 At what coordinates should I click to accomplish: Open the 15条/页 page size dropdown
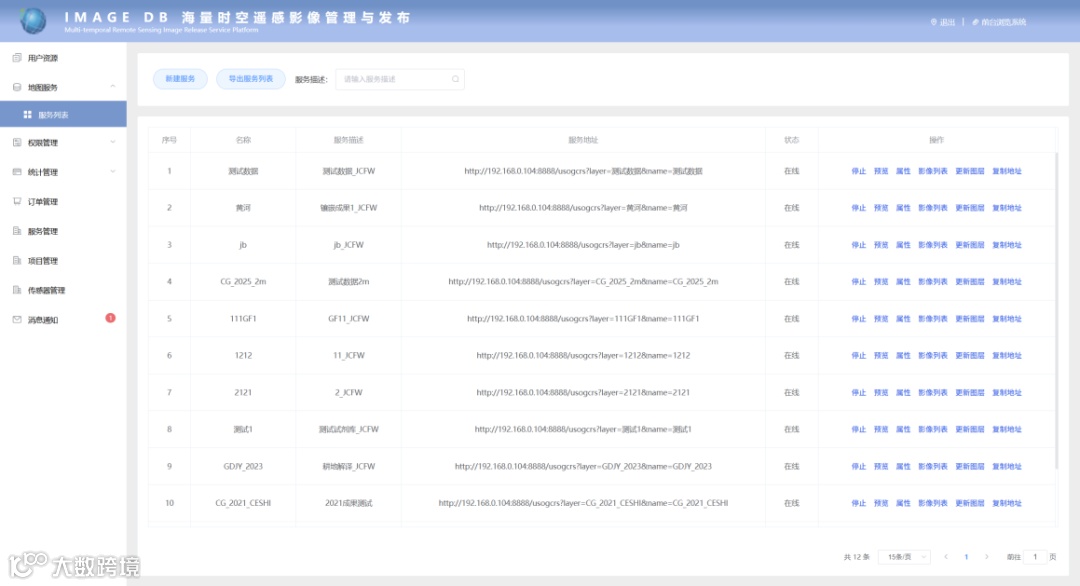point(904,556)
